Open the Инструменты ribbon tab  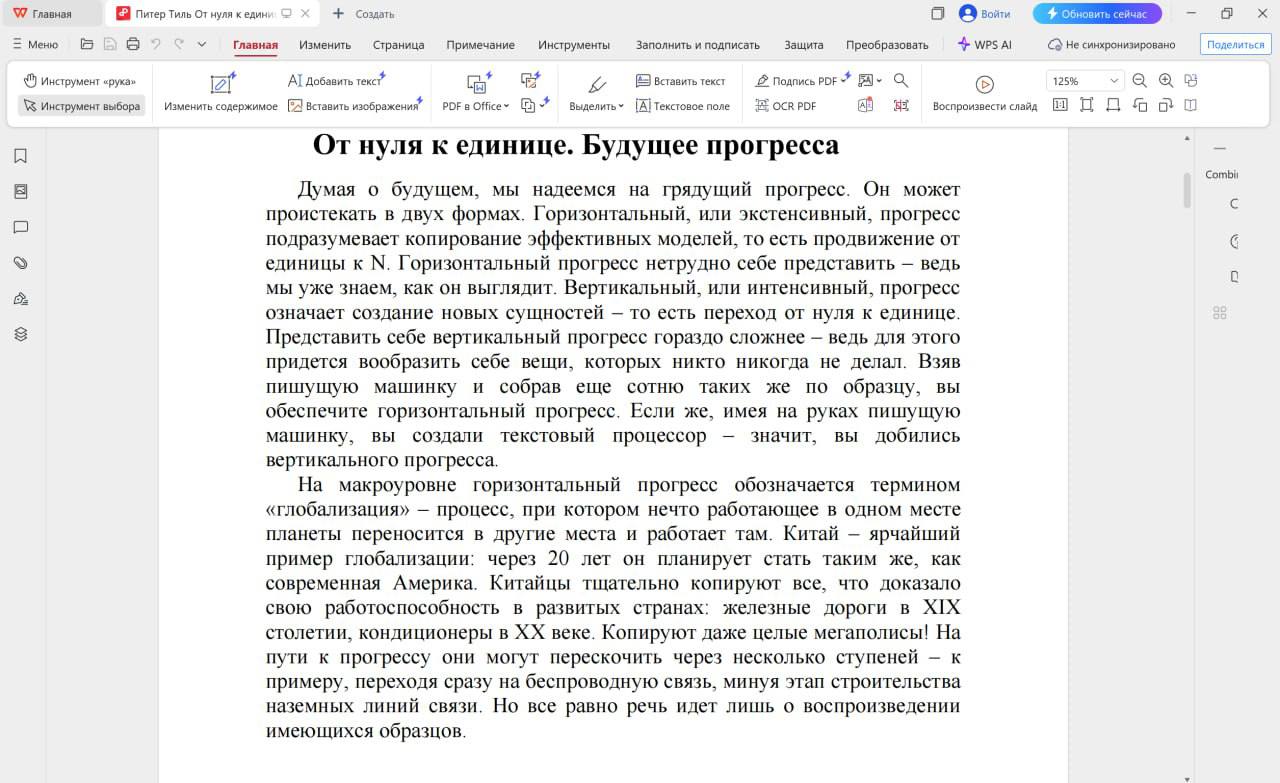(x=574, y=44)
